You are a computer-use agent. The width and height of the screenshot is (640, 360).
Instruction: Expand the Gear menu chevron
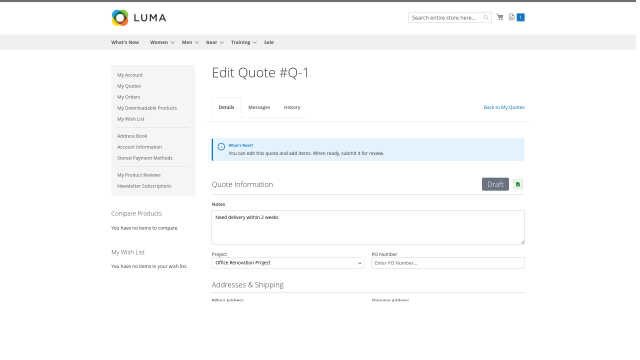[222, 42]
